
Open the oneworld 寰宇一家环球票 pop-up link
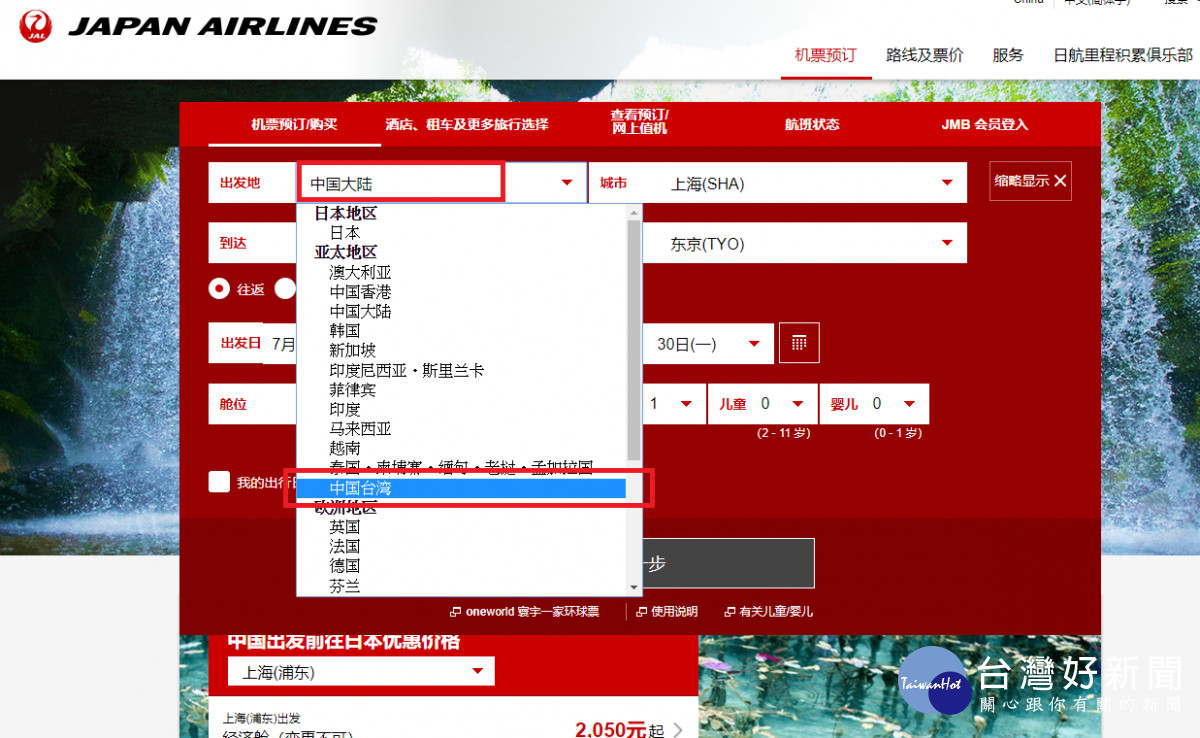tap(524, 611)
